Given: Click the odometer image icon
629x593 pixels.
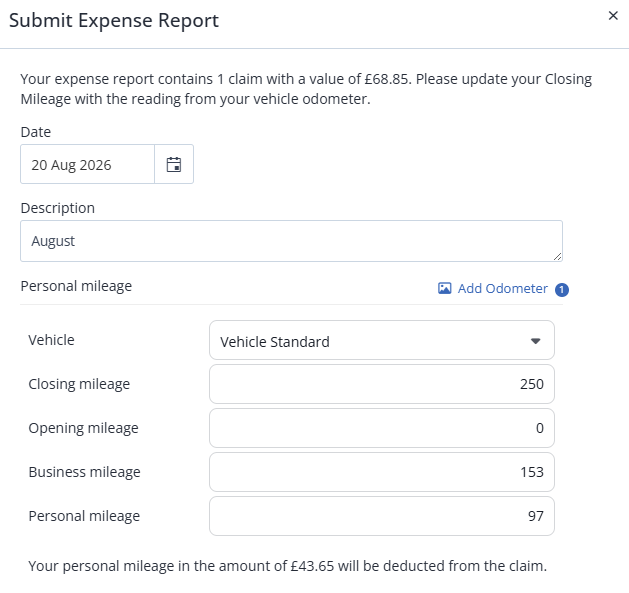Looking at the screenshot, I should click(x=444, y=288).
